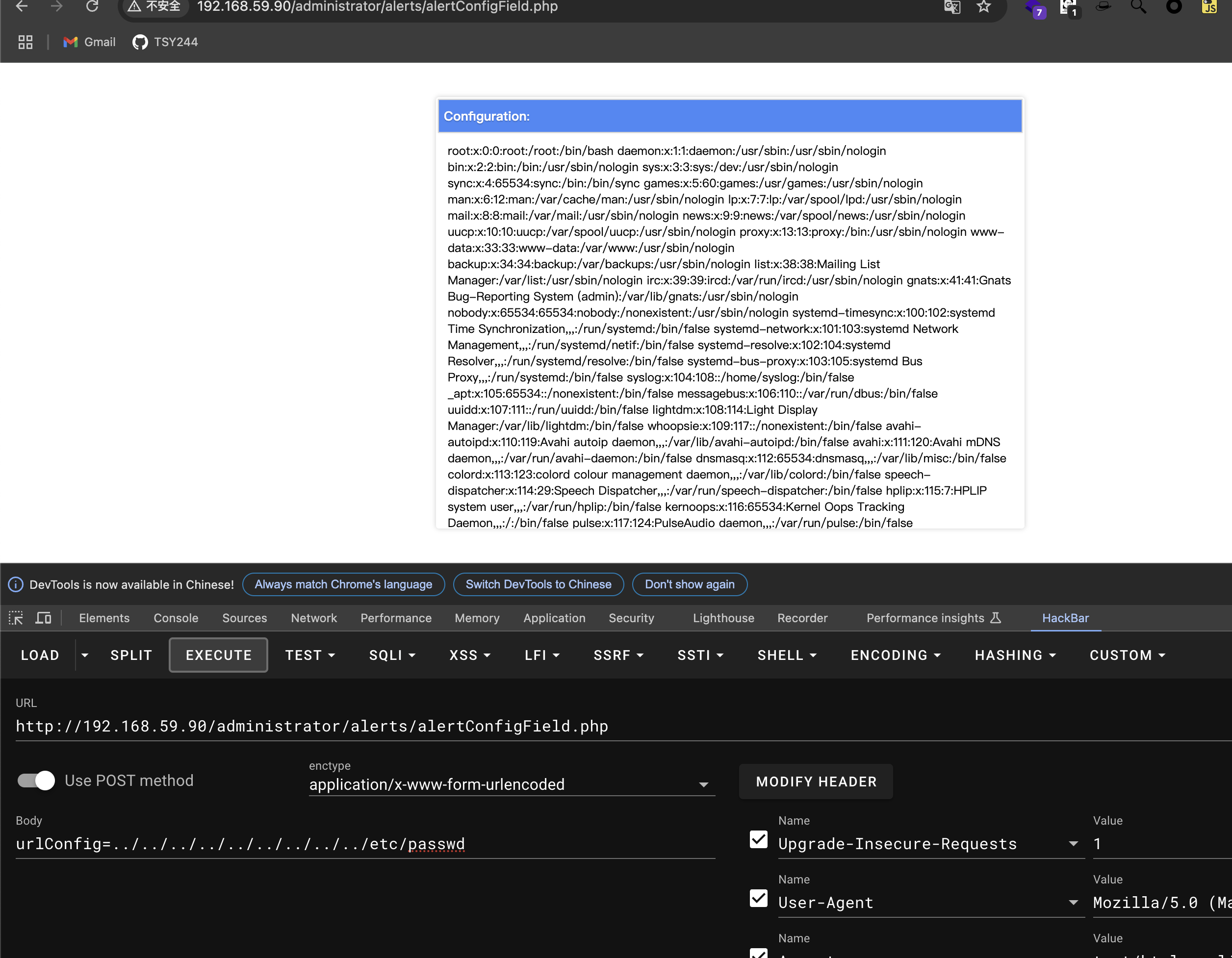Click the MODIFY HEADER button
This screenshot has height=958, width=1232.
click(x=816, y=782)
